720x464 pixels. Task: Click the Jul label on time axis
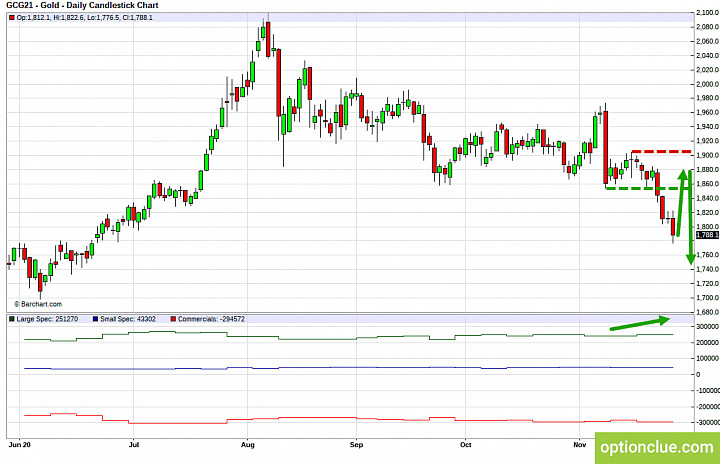tap(134, 445)
